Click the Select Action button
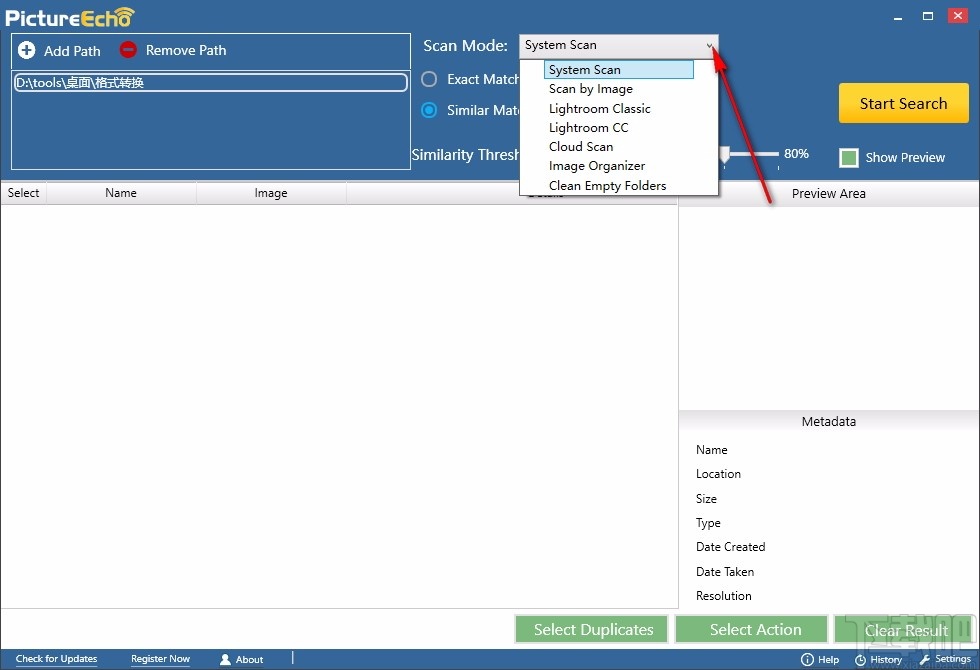The width and height of the screenshot is (980, 670). pos(751,629)
